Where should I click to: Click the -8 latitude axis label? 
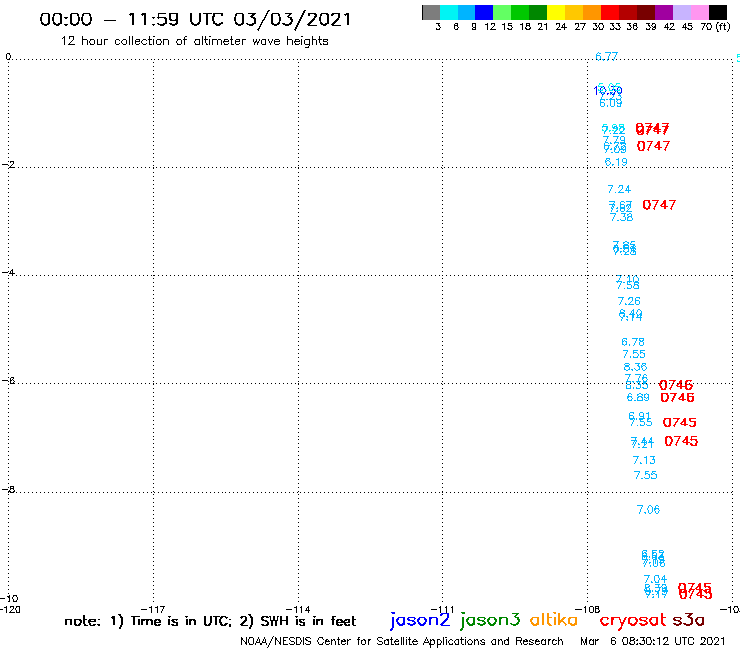[8, 490]
